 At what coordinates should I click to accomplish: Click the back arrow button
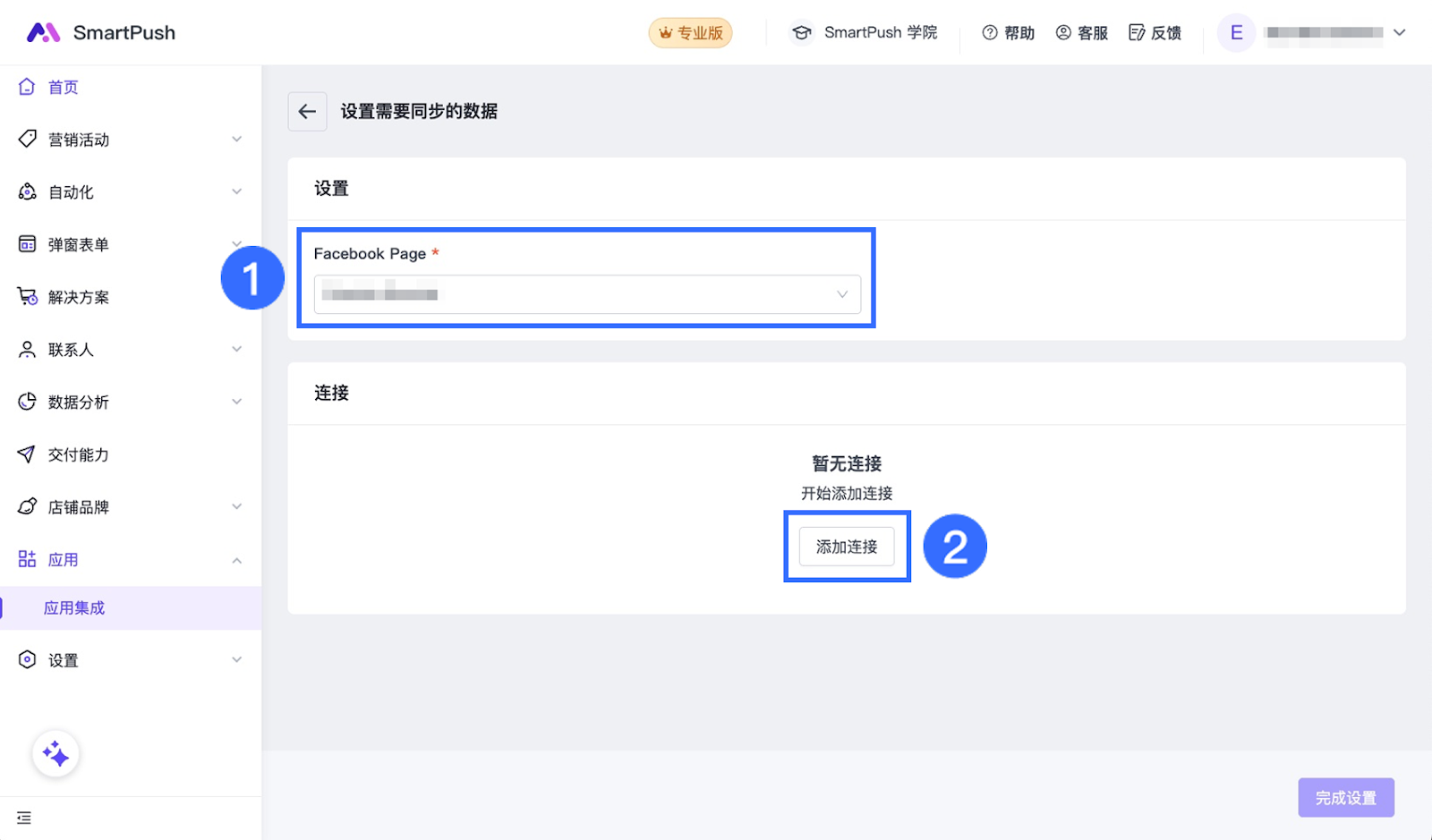(307, 112)
